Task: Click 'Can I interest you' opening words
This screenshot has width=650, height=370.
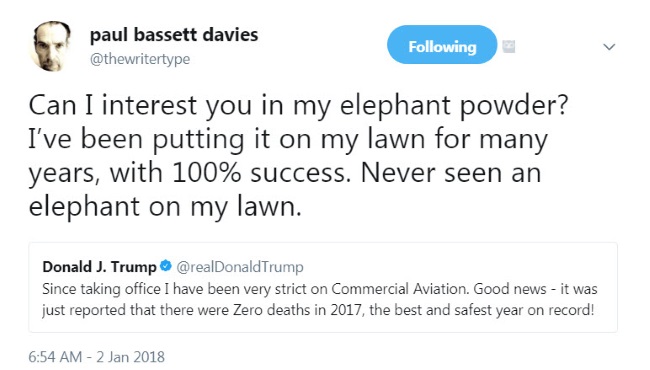Action: pyautogui.click(x=140, y=105)
